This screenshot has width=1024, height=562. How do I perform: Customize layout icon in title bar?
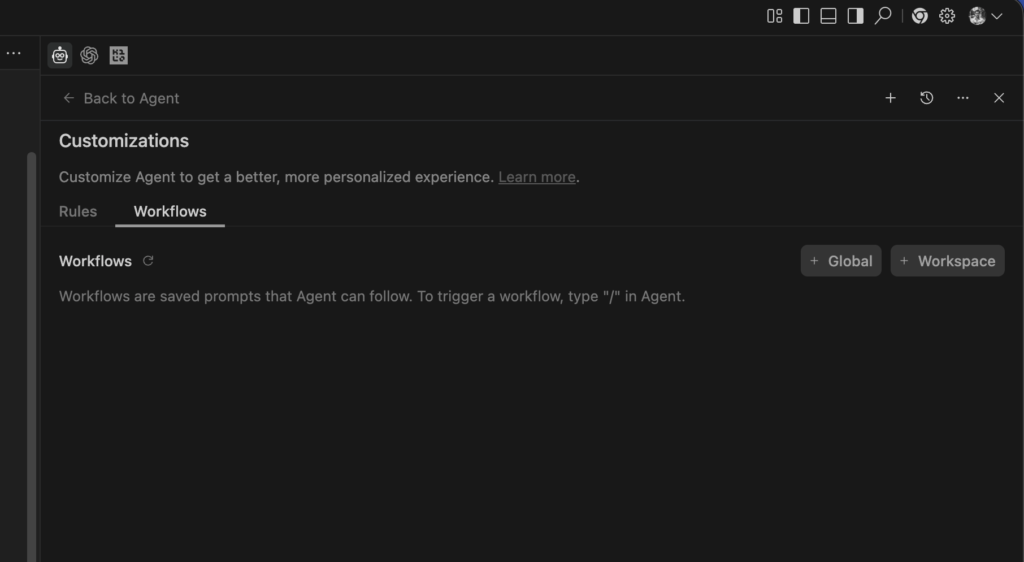775,16
